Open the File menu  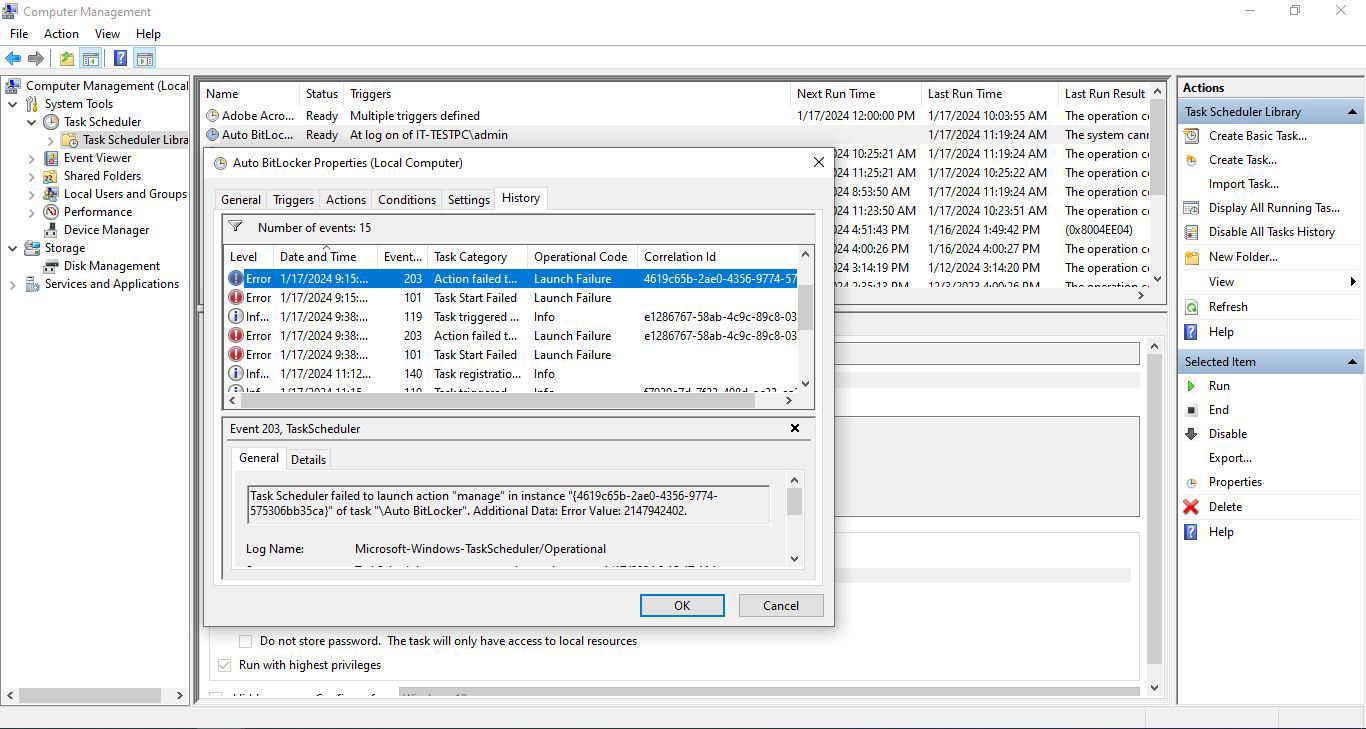click(x=19, y=34)
